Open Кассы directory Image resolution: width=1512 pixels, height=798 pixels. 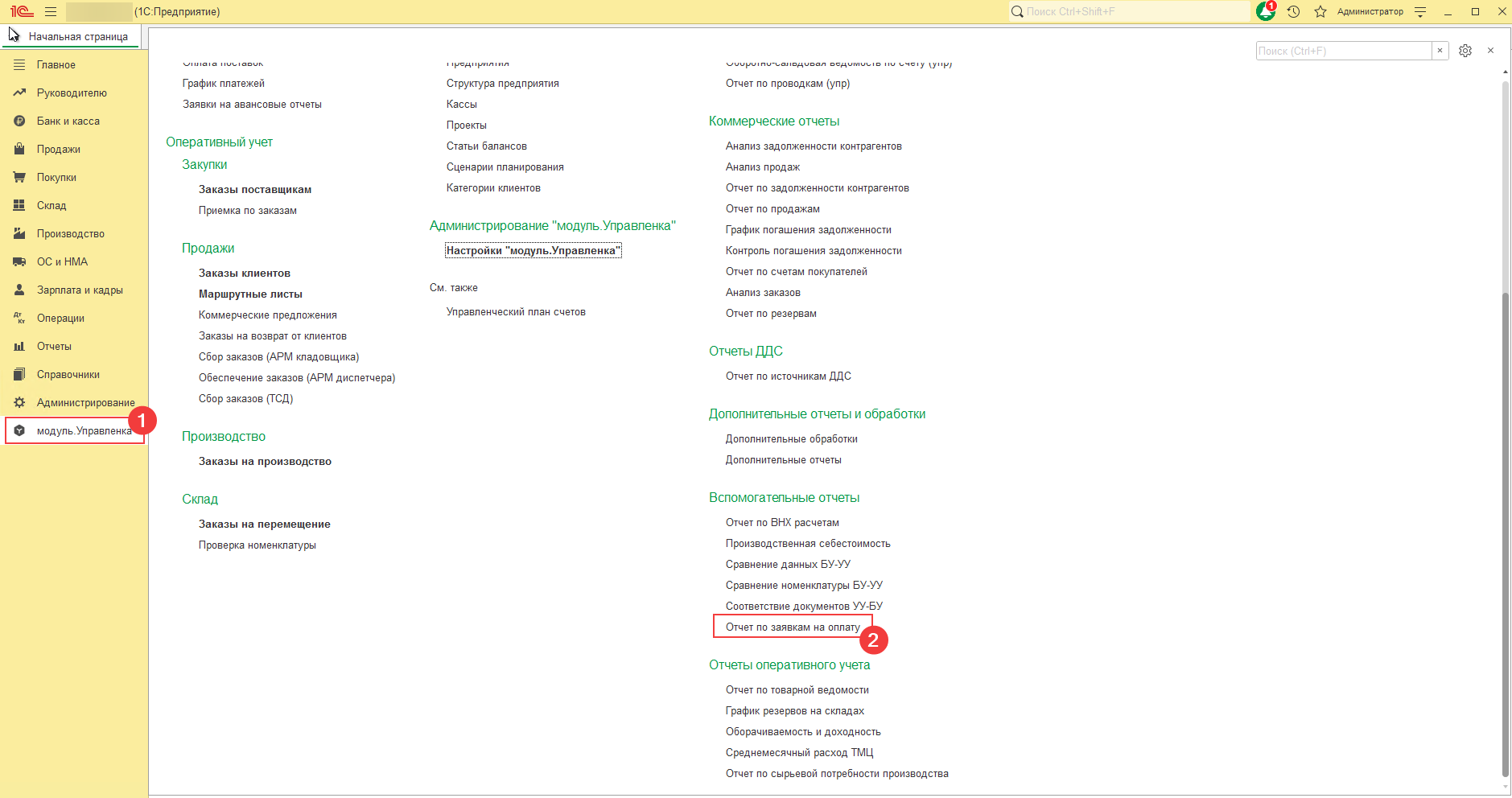click(x=462, y=105)
